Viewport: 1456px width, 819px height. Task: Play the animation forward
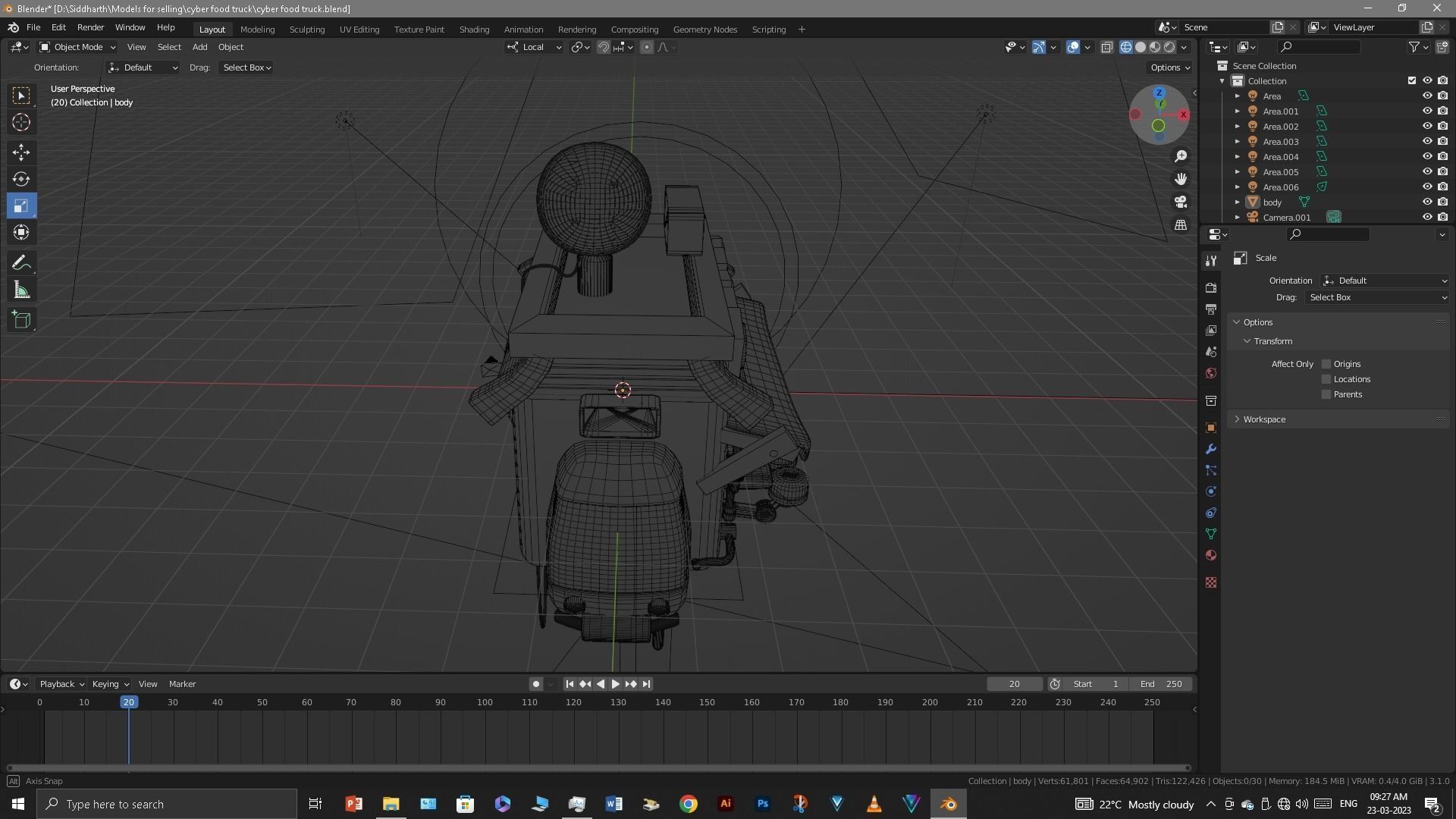(x=615, y=684)
